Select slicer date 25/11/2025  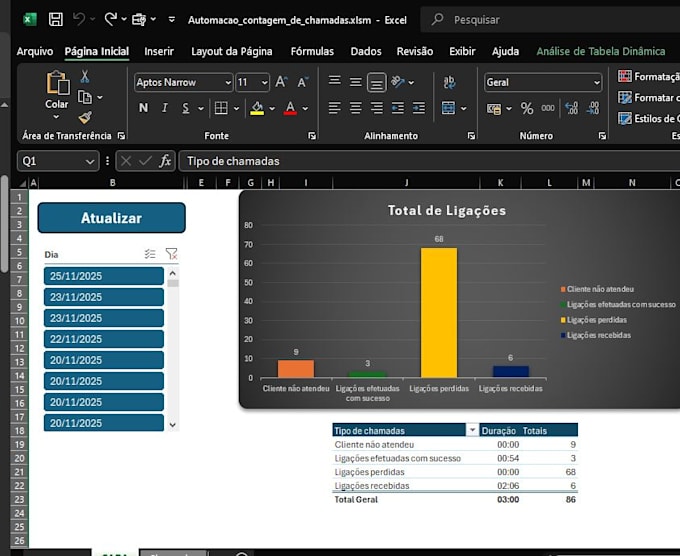coord(104,276)
